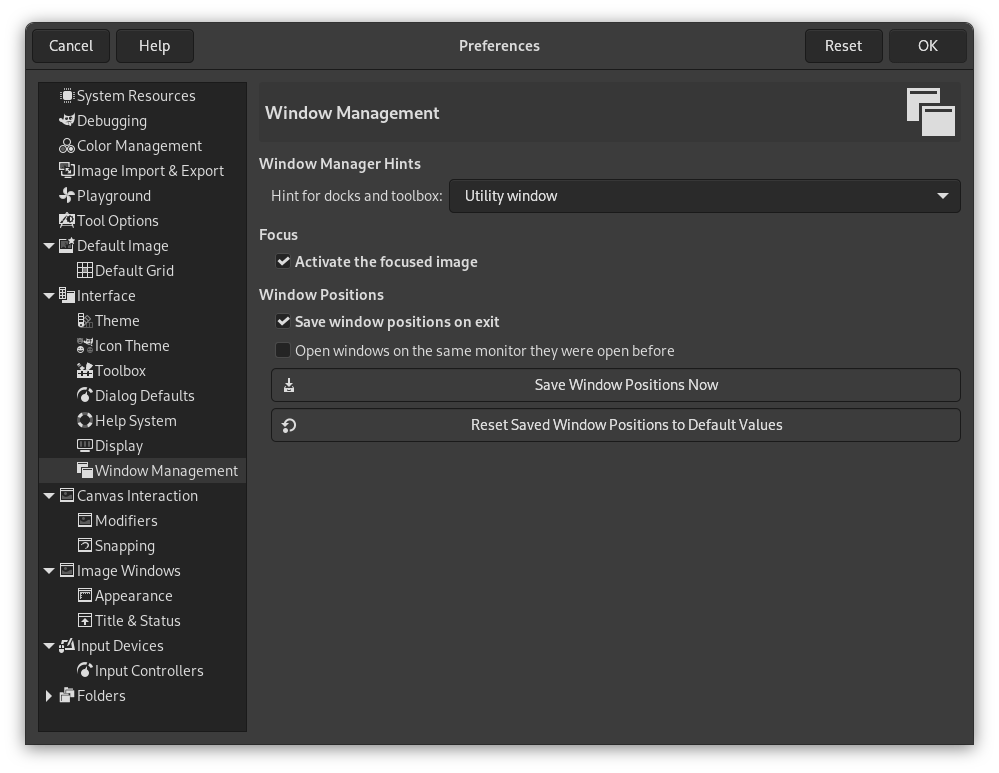
Task: Select the Debugging sidebar icon
Action: [66, 120]
